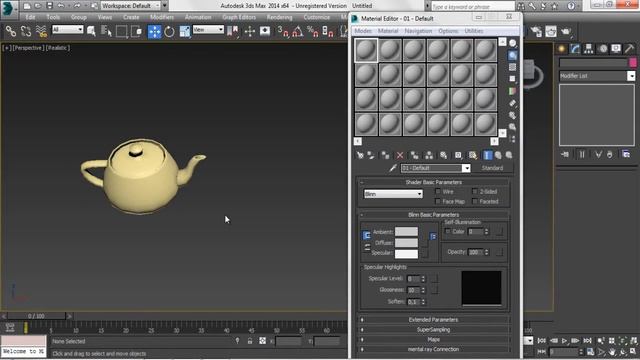Image resolution: width=640 pixels, height=360 pixels.
Task: Click the Opacity map button
Action: [x=499, y=252]
